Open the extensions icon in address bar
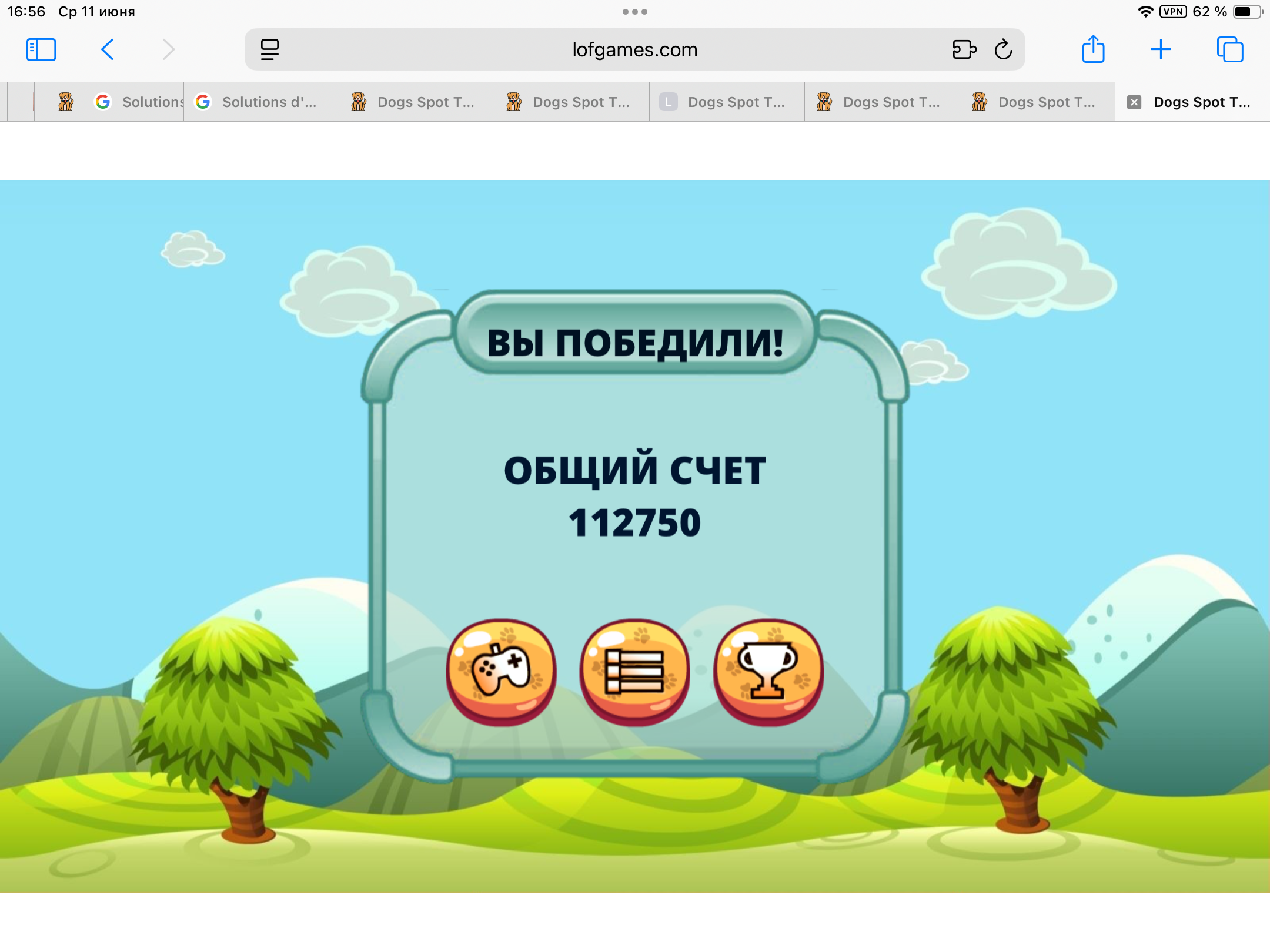Viewport: 1270px width, 952px height. [x=964, y=50]
